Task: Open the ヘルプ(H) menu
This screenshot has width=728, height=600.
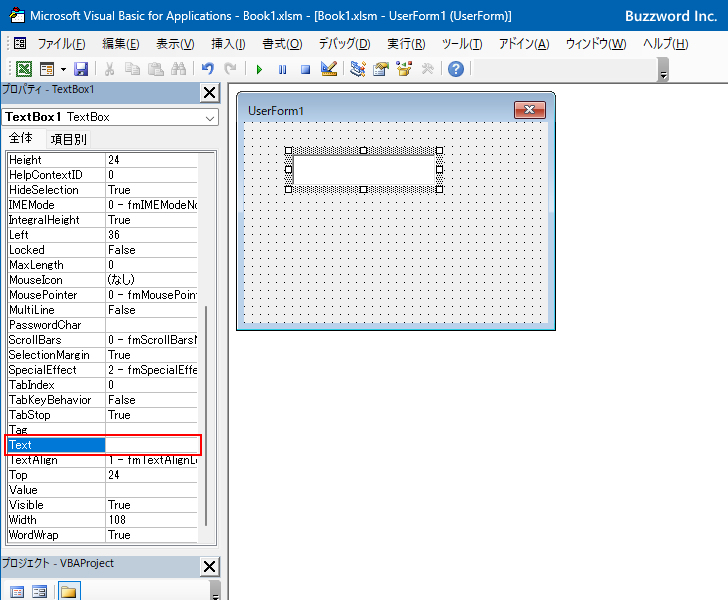Action: click(x=665, y=44)
